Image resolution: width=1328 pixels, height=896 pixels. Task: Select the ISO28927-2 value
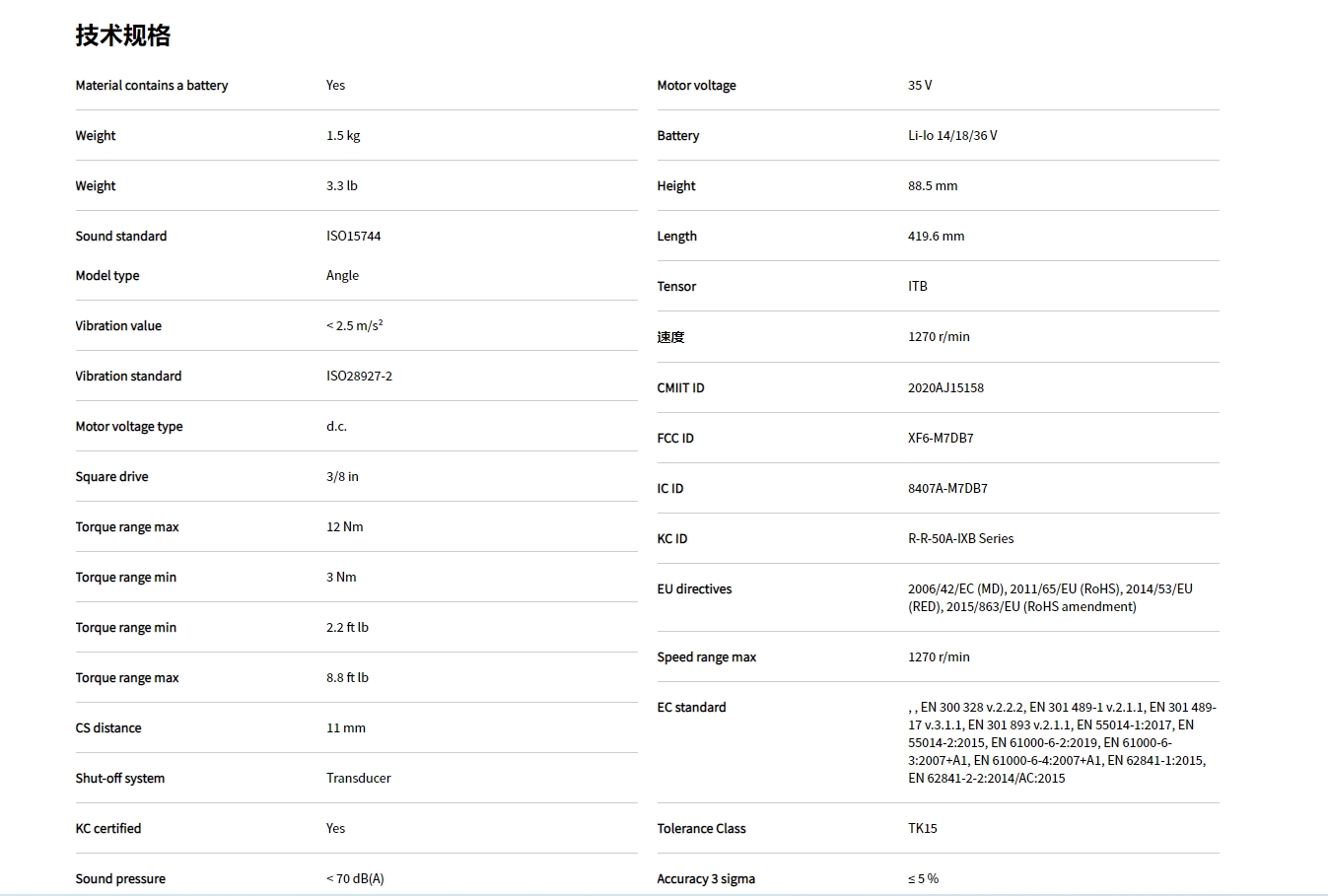click(359, 377)
